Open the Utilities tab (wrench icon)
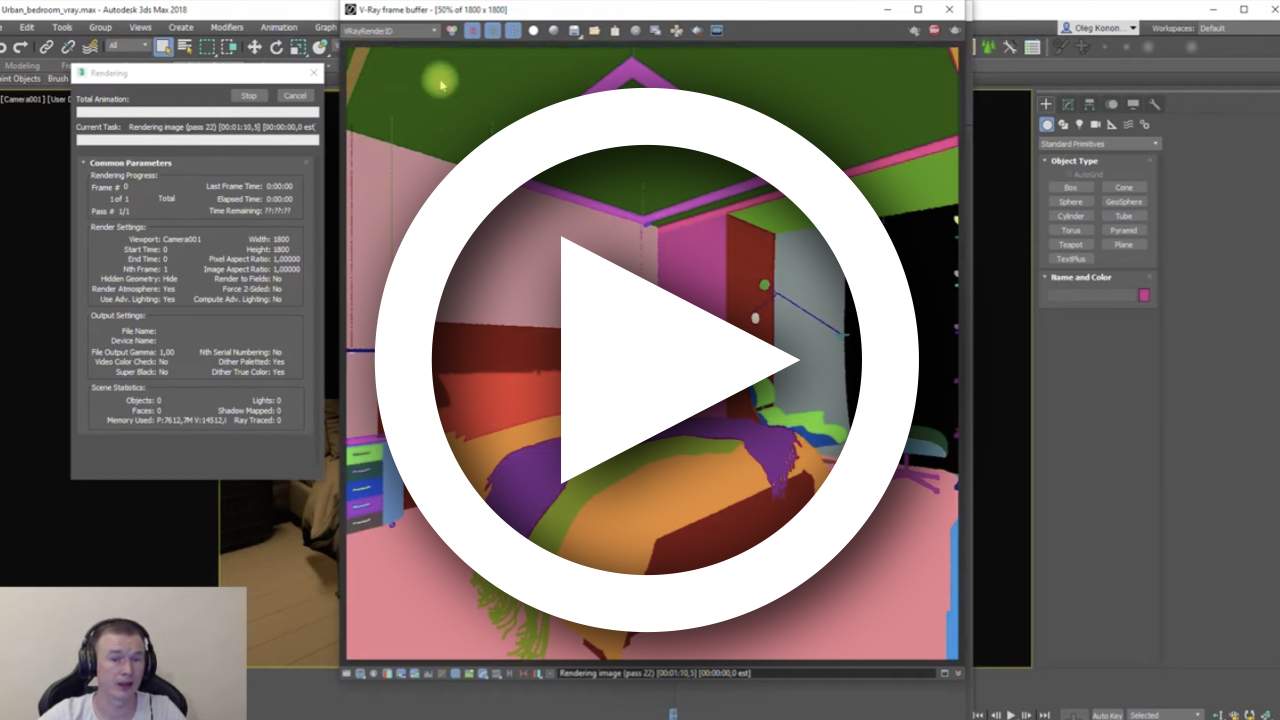 coord(1155,104)
